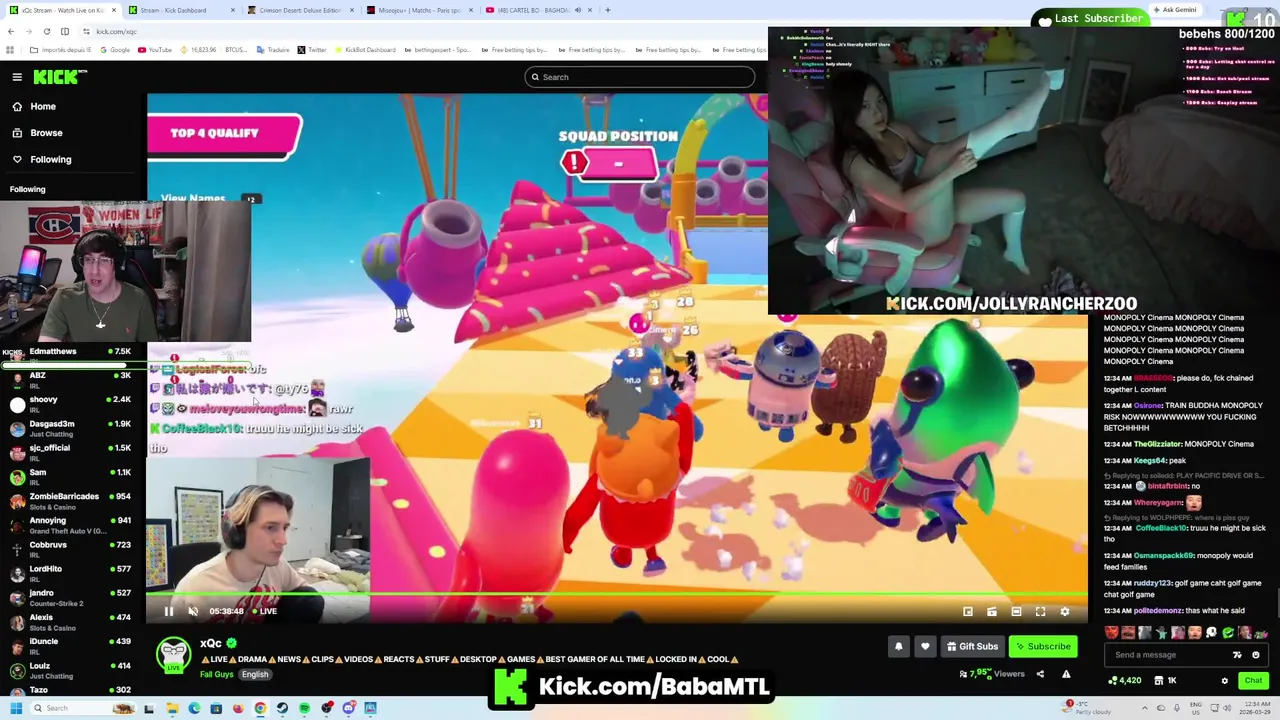This screenshot has height=720, width=1280.
Task: Open chat translate icon
Action: (1237, 655)
